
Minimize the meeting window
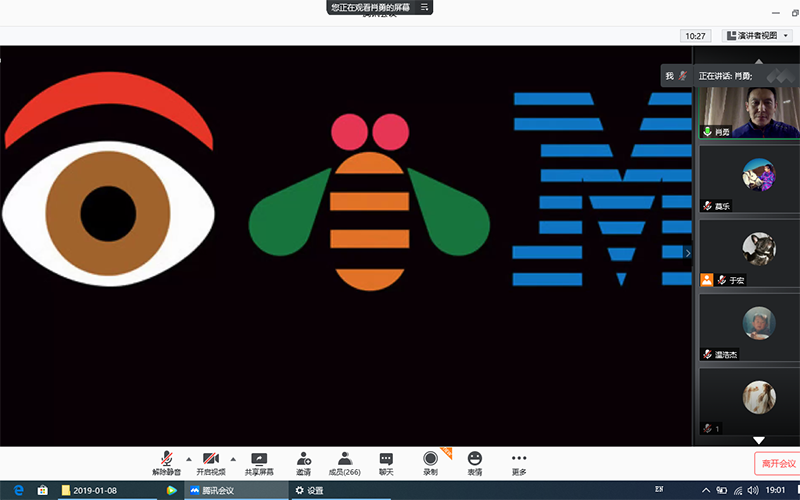[x=776, y=13]
